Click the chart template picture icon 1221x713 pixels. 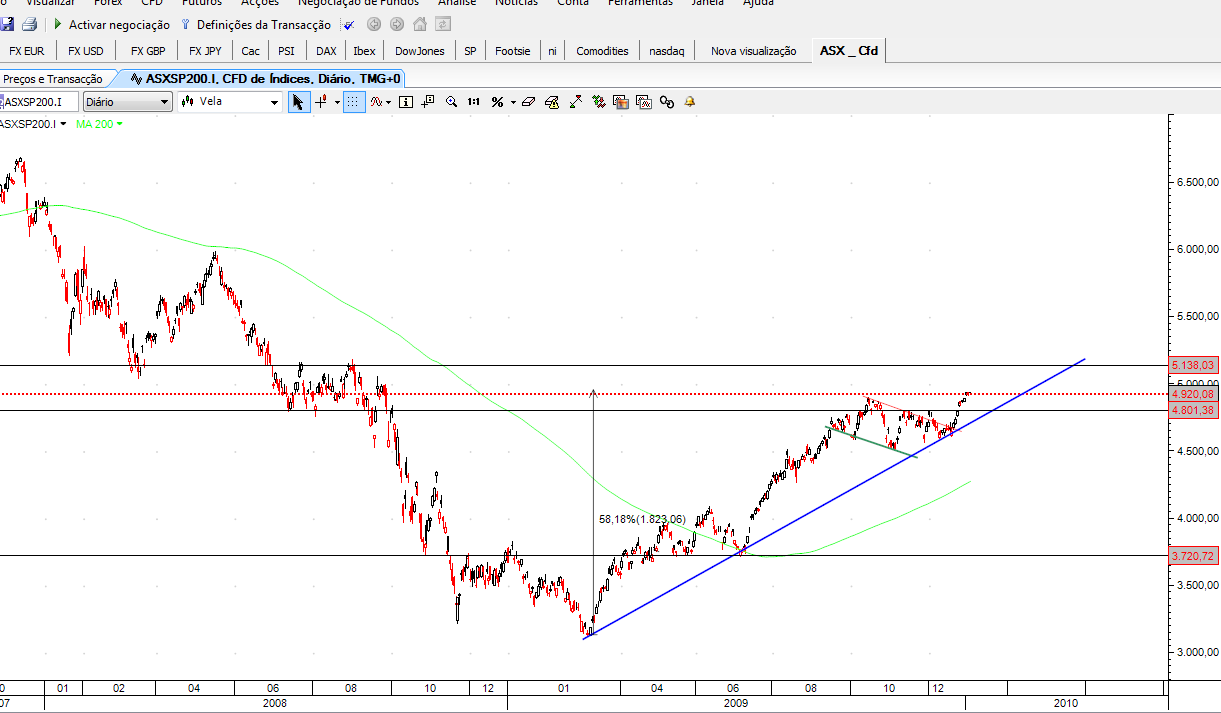[621, 101]
